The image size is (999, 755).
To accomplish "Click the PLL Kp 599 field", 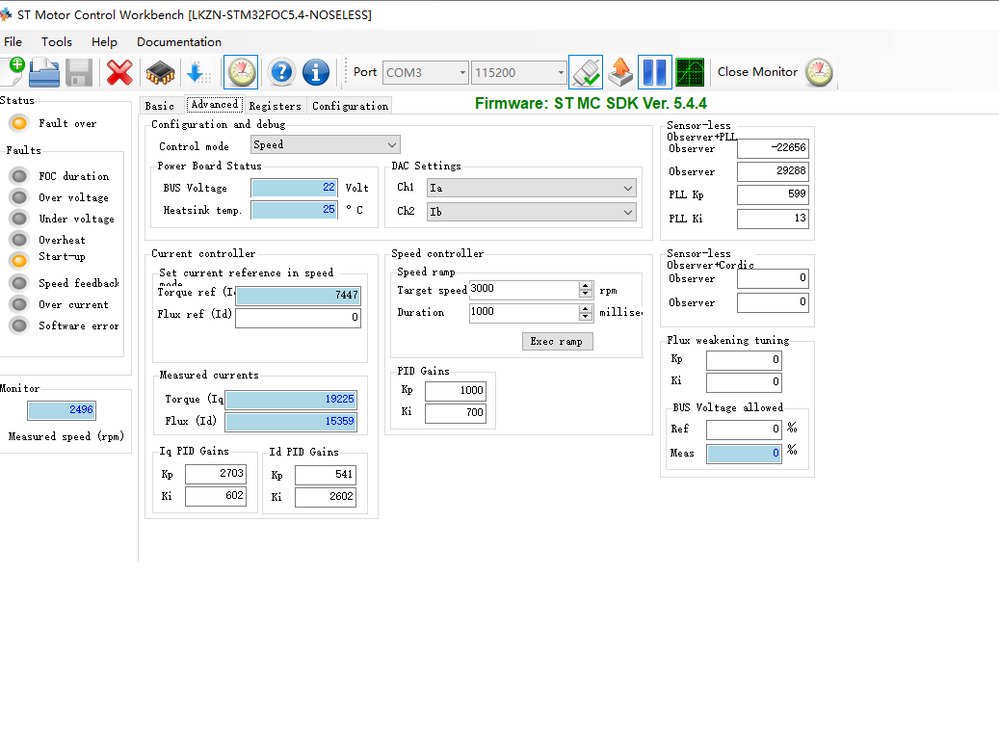I will 773,194.
